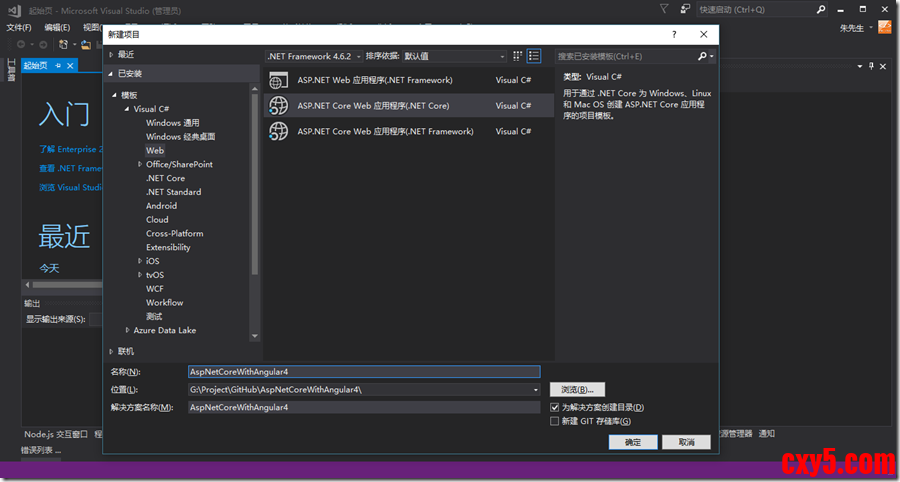Viewport: 900px width, 482px height.
Task: Click the Quick Launch magnifier icon
Action: pos(821,9)
